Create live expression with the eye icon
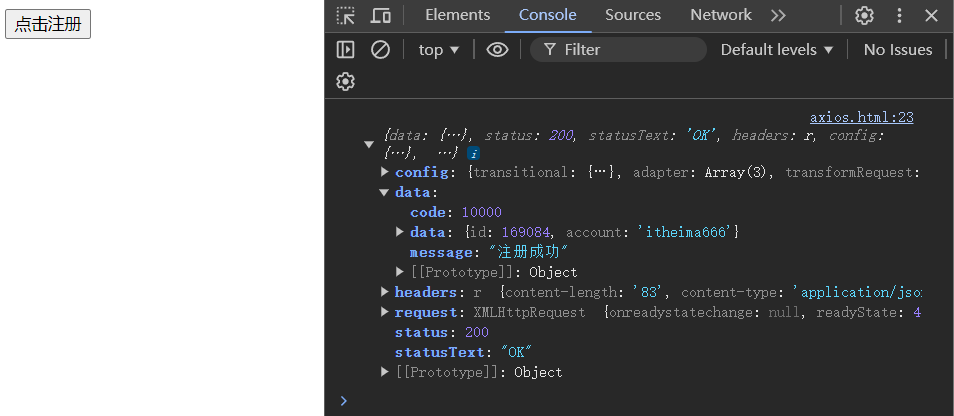Viewport: 954px width, 416px height. 497,50
